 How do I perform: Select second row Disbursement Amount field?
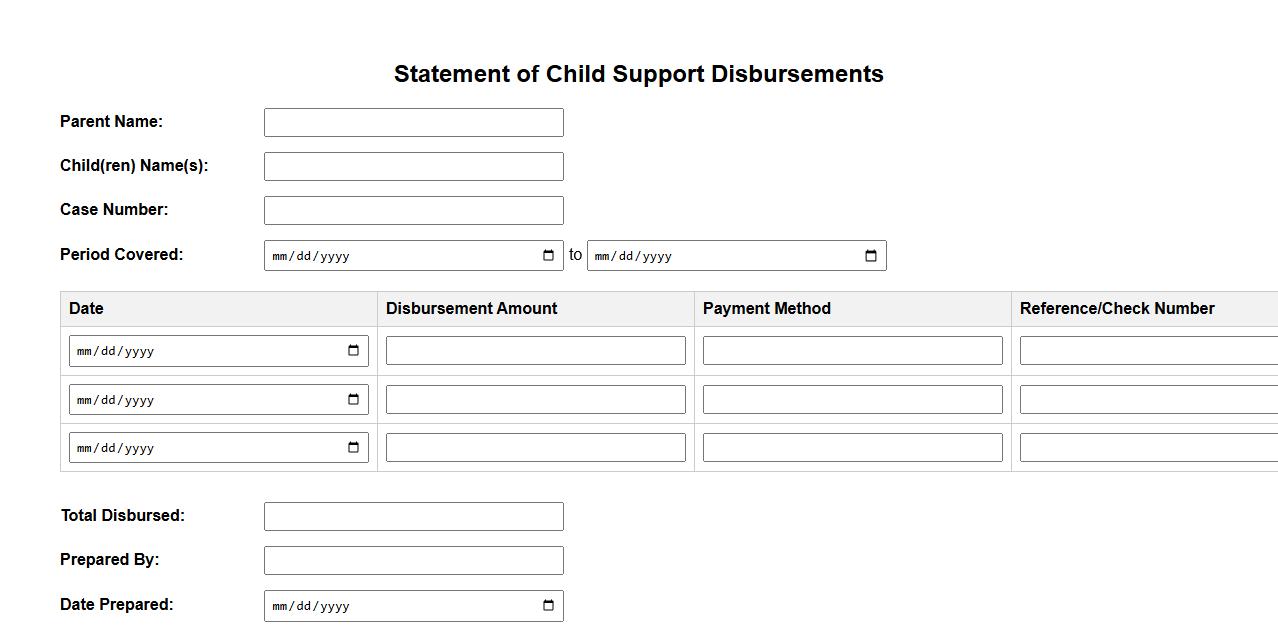coord(535,400)
